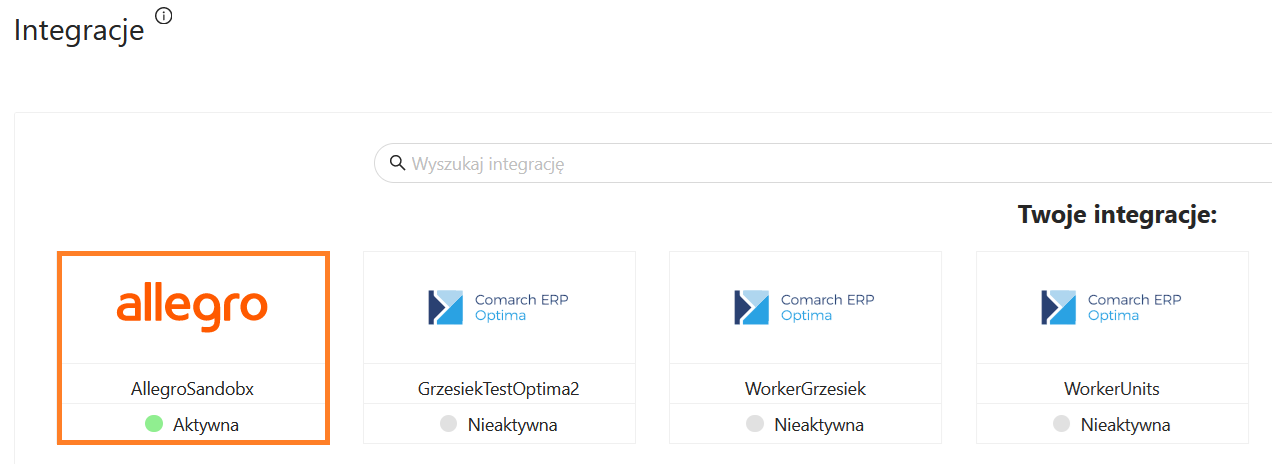Screen dimensions: 1272x464
Task: Open the Allegro logo tile
Action: tap(192, 306)
